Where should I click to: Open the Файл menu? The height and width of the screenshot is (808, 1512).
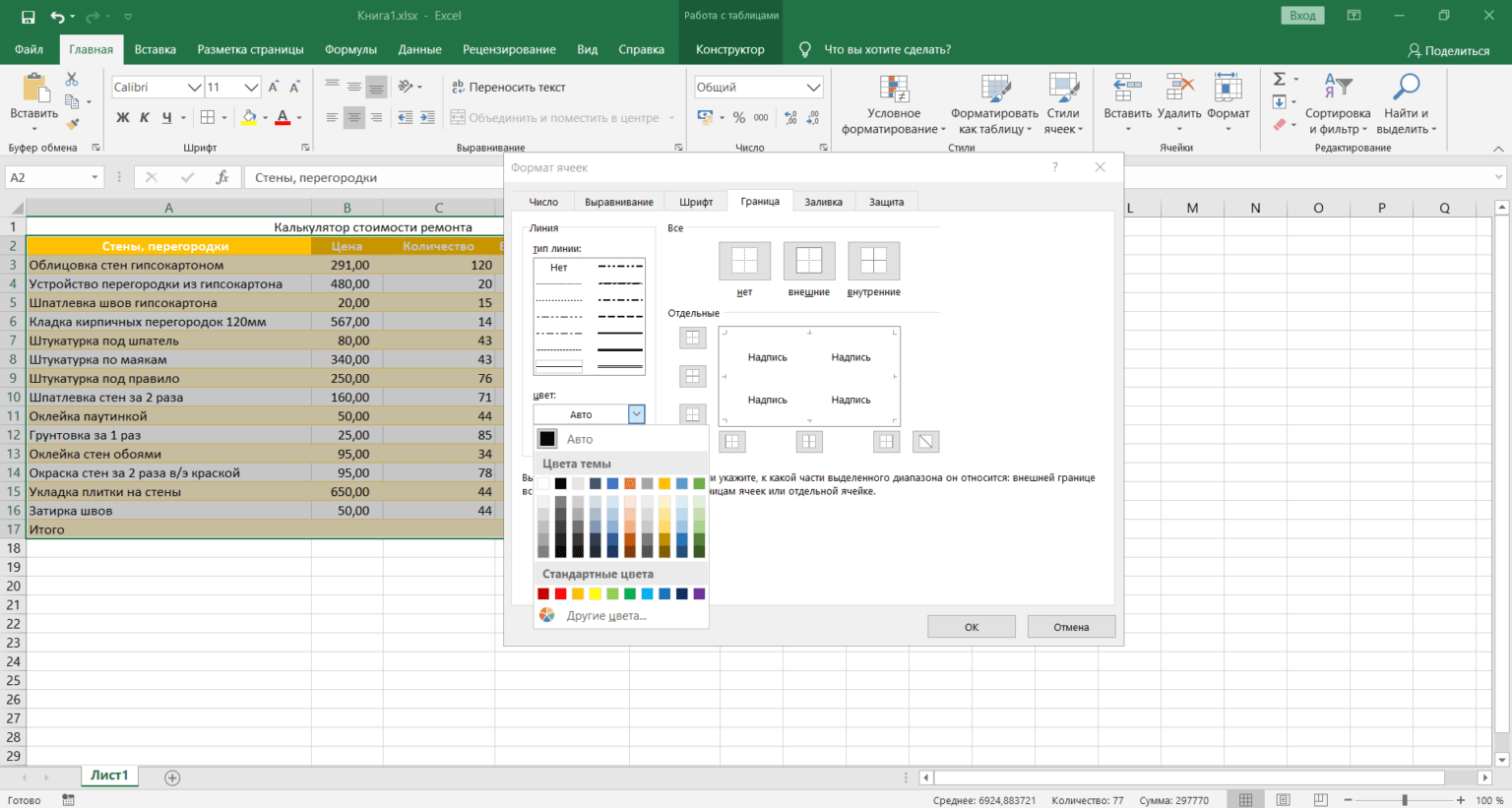[29, 49]
